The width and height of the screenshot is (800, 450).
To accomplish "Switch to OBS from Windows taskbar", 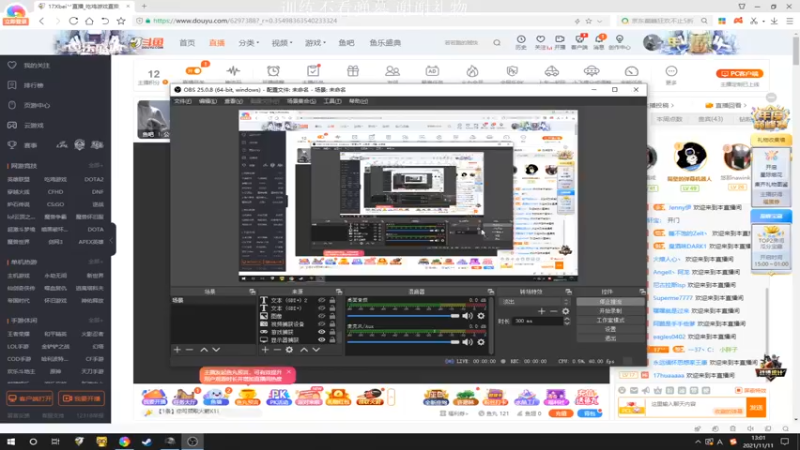I will (192, 441).
